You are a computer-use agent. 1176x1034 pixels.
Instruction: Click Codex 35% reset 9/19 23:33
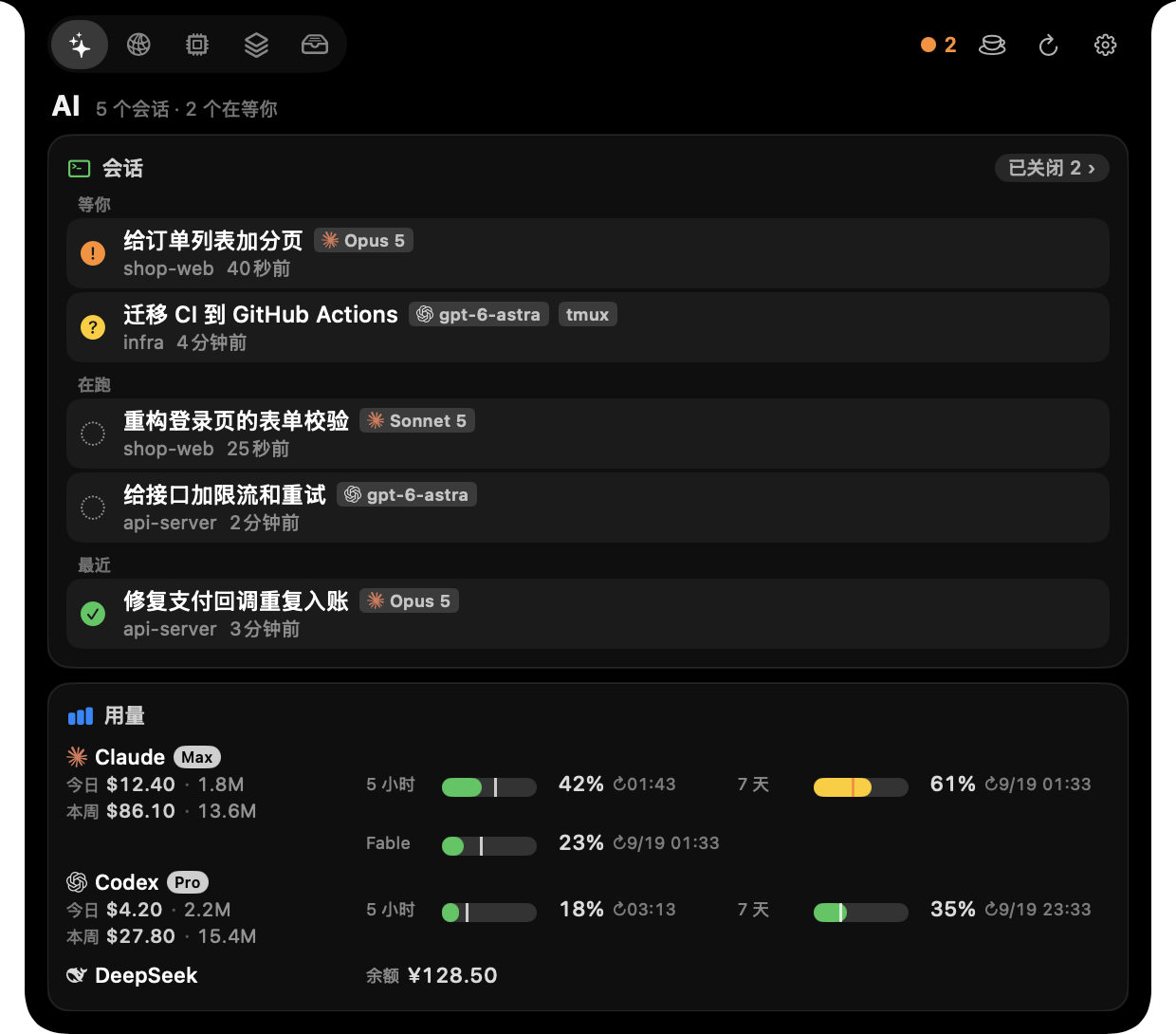(x=1038, y=910)
